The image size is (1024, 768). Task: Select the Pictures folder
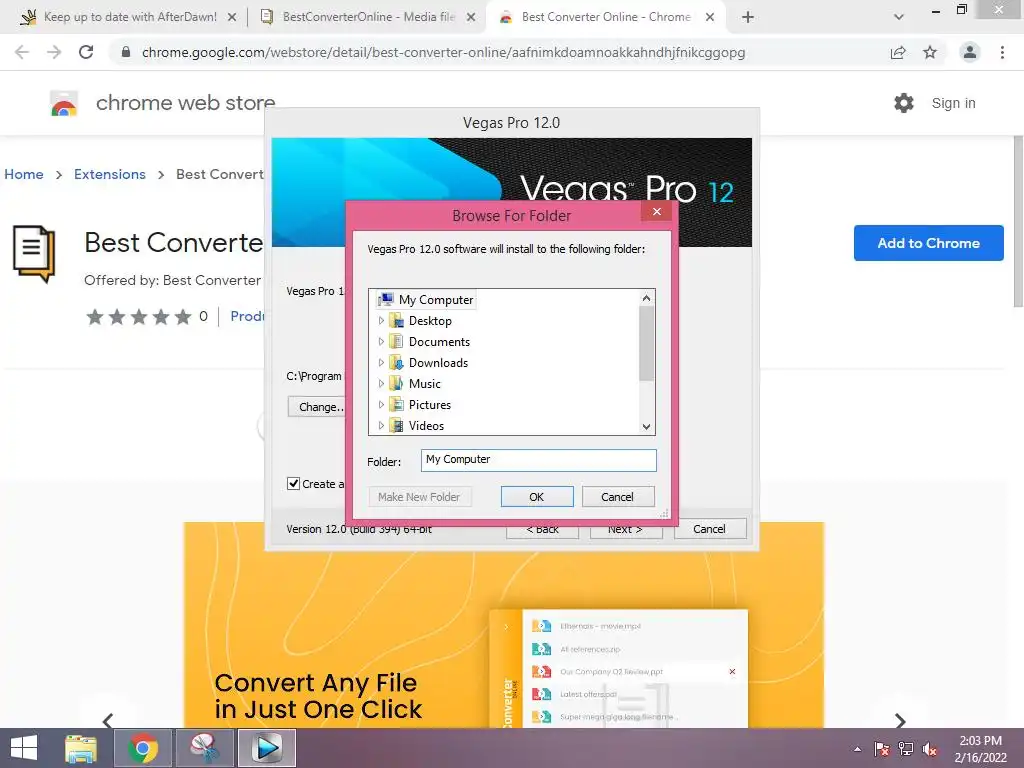(x=430, y=404)
